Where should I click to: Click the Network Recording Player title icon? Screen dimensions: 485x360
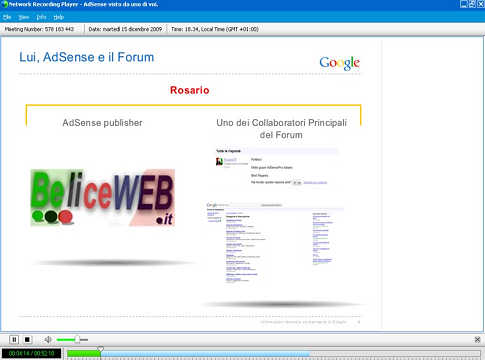(4, 4)
